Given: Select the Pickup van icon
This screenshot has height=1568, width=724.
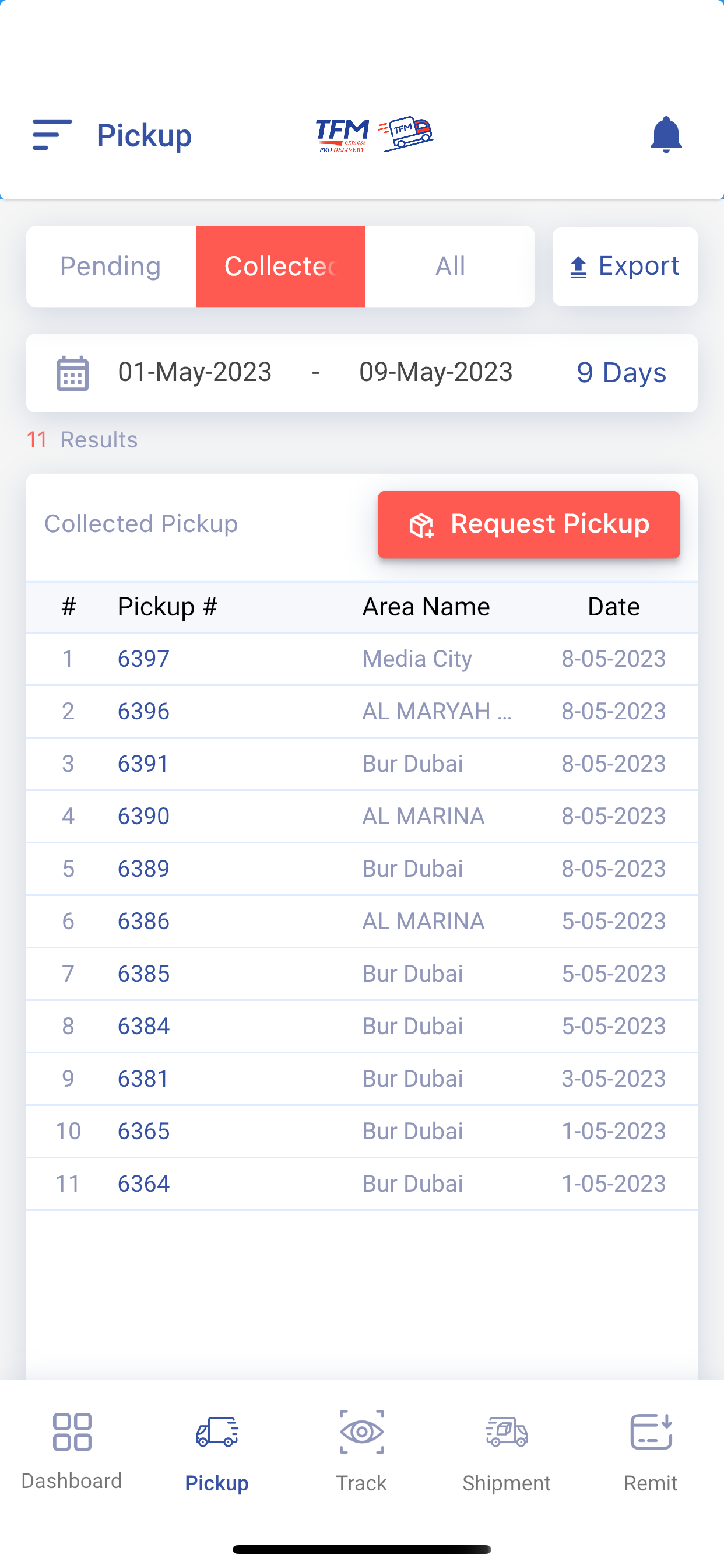Looking at the screenshot, I should click(217, 1431).
